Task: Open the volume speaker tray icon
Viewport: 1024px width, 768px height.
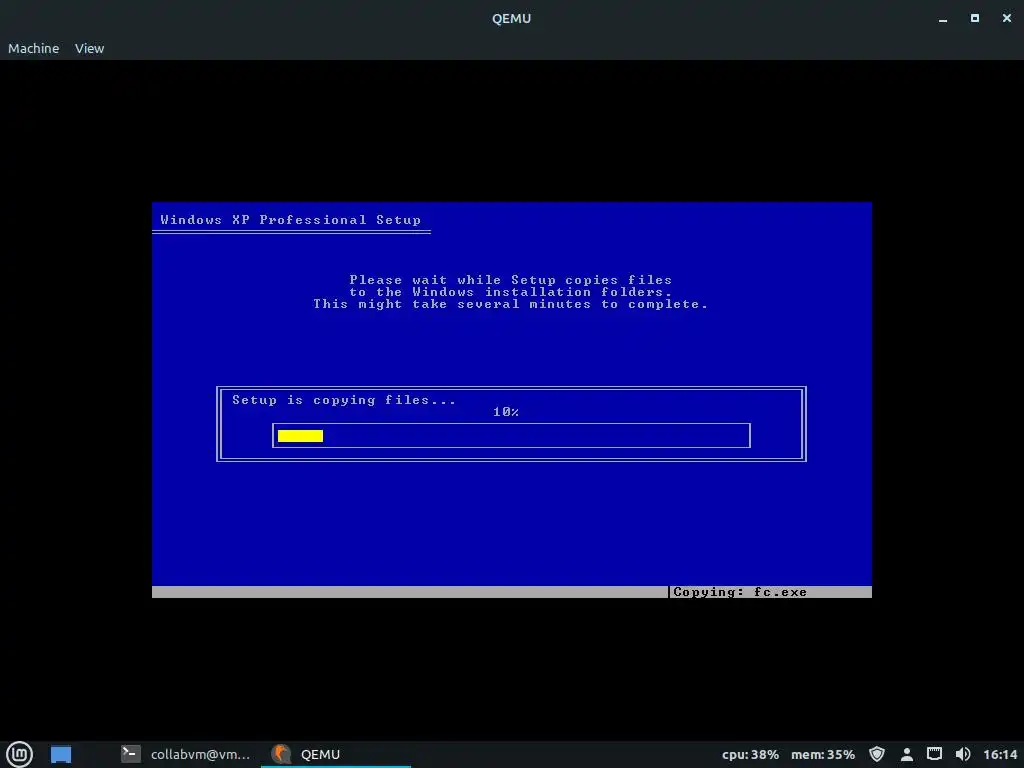Action: pos(963,754)
